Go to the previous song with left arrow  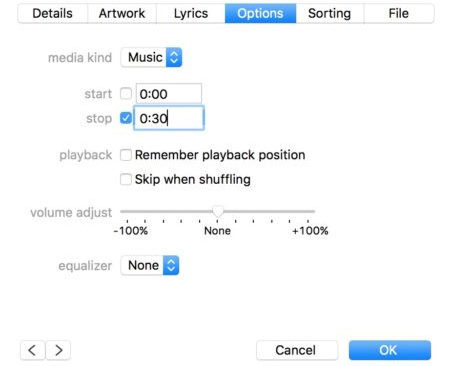click(x=32, y=350)
